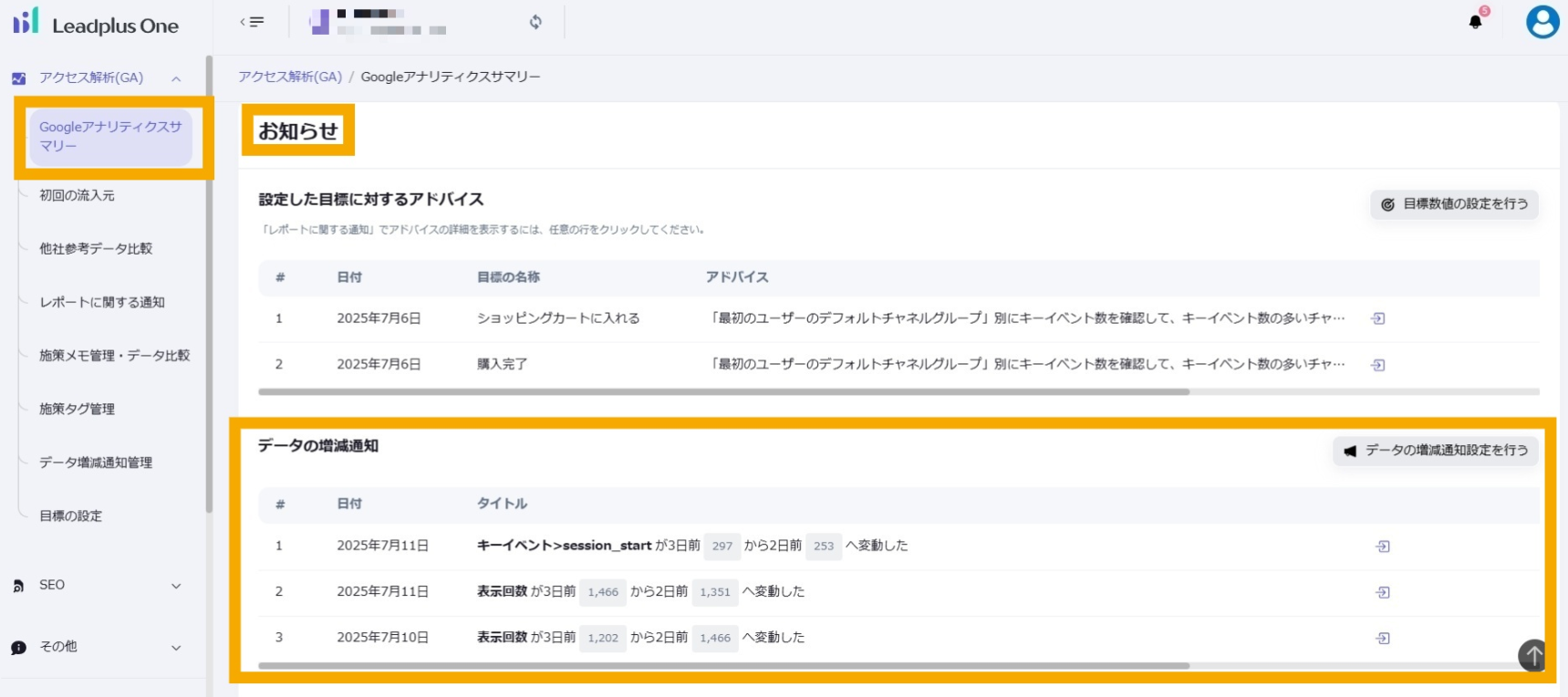Collapse the アクセス解析(GA) sidebar section
The image size is (1568, 697).
click(176, 78)
